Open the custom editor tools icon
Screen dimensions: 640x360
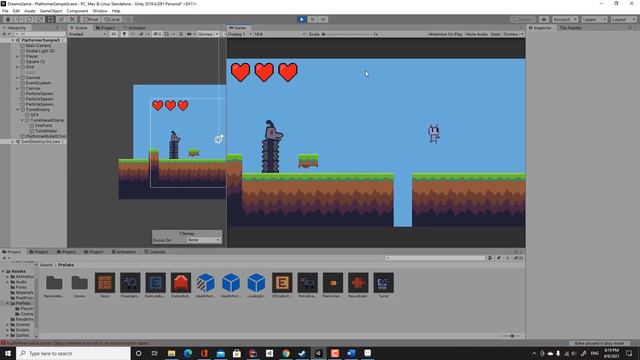(x=72, y=19)
